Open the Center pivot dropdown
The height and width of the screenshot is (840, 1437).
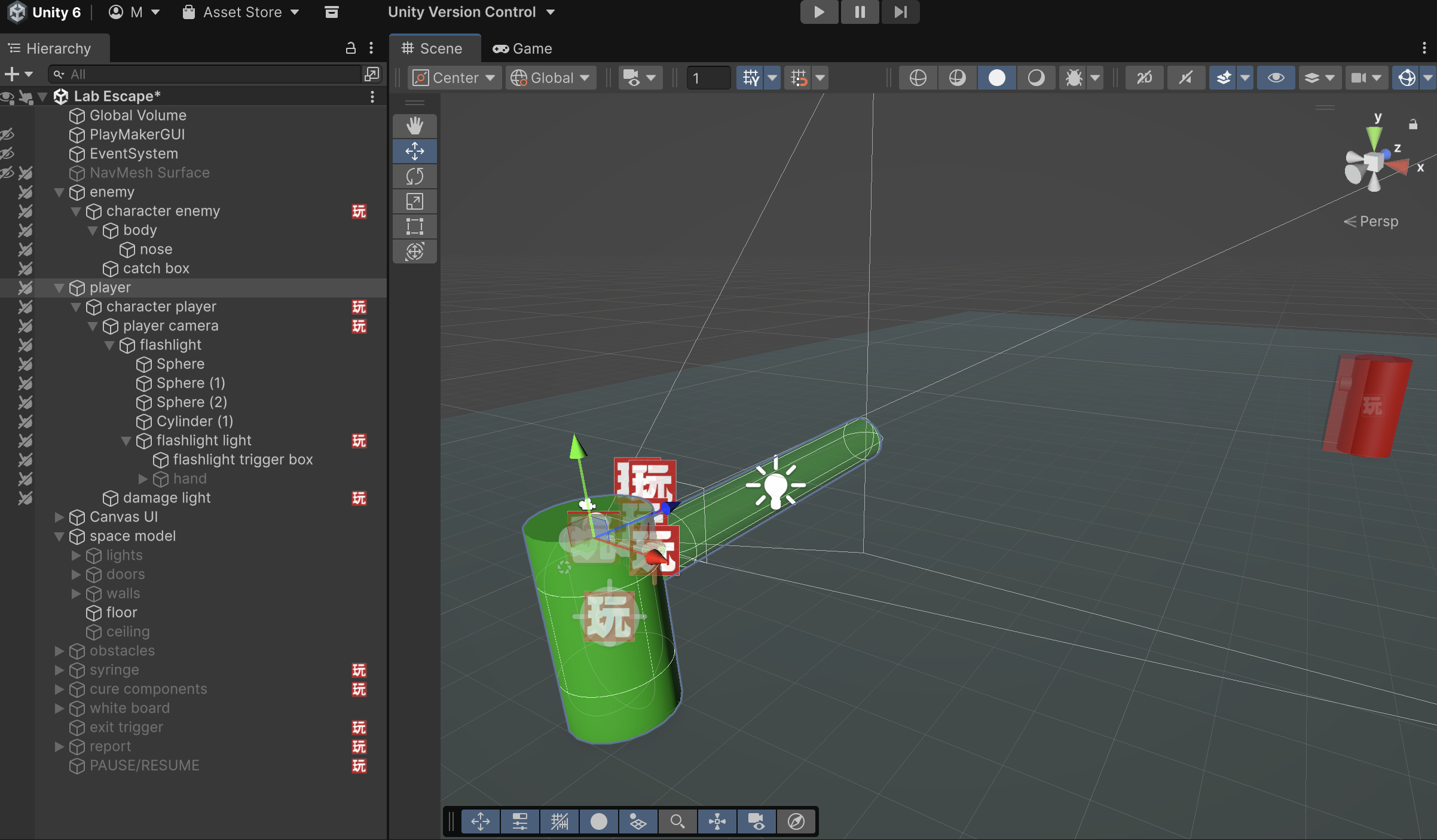pyautogui.click(x=454, y=78)
